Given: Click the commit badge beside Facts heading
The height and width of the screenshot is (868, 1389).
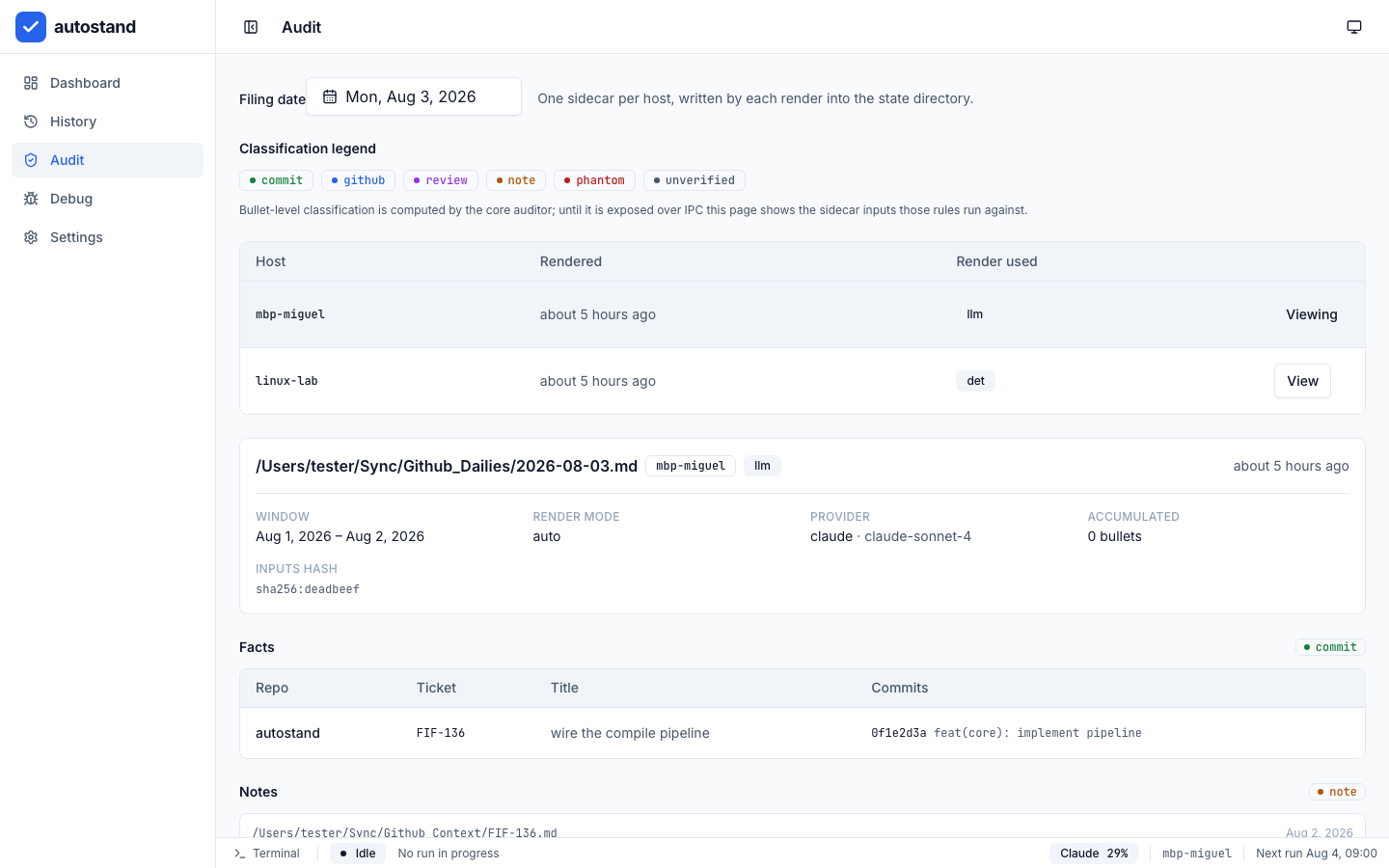Looking at the screenshot, I should (1330, 647).
